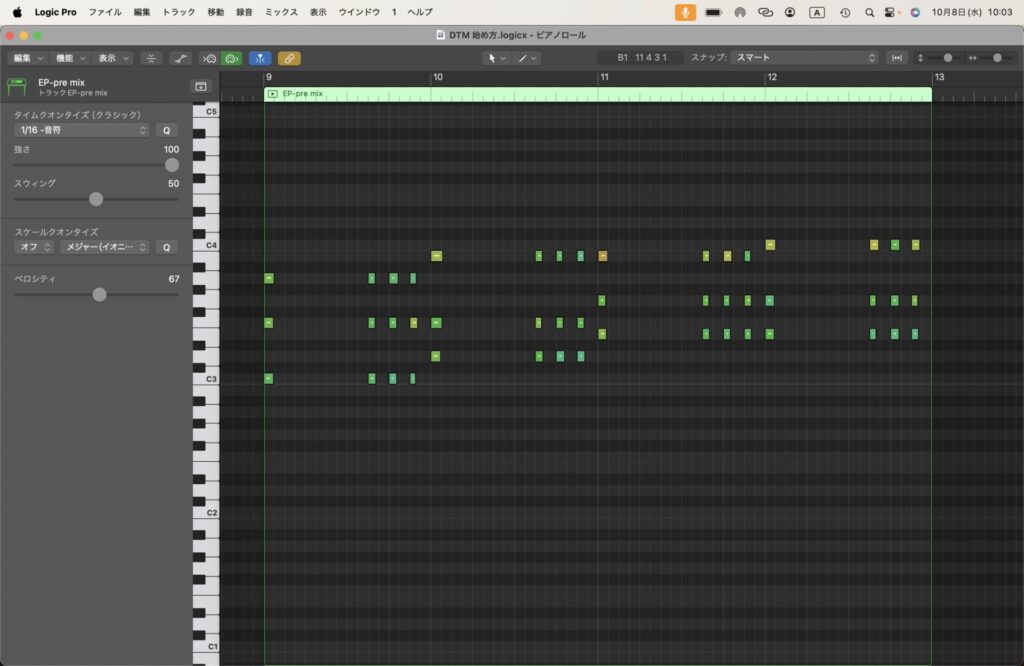Open the 1/16 音符 quantize dropdown
1024x666 pixels.
pos(83,130)
